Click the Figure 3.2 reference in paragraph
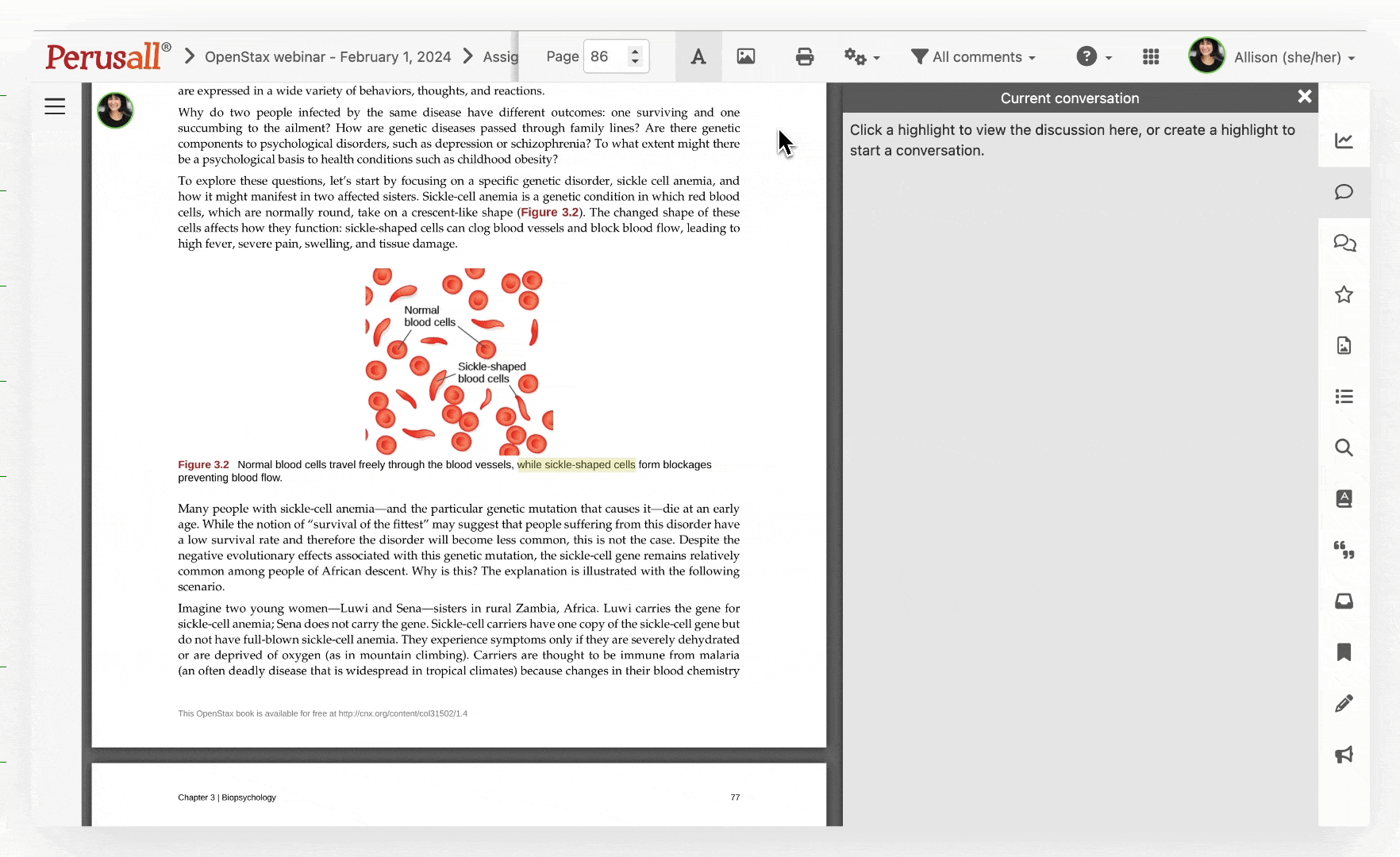This screenshot has height=857, width=1400. tap(550, 213)
